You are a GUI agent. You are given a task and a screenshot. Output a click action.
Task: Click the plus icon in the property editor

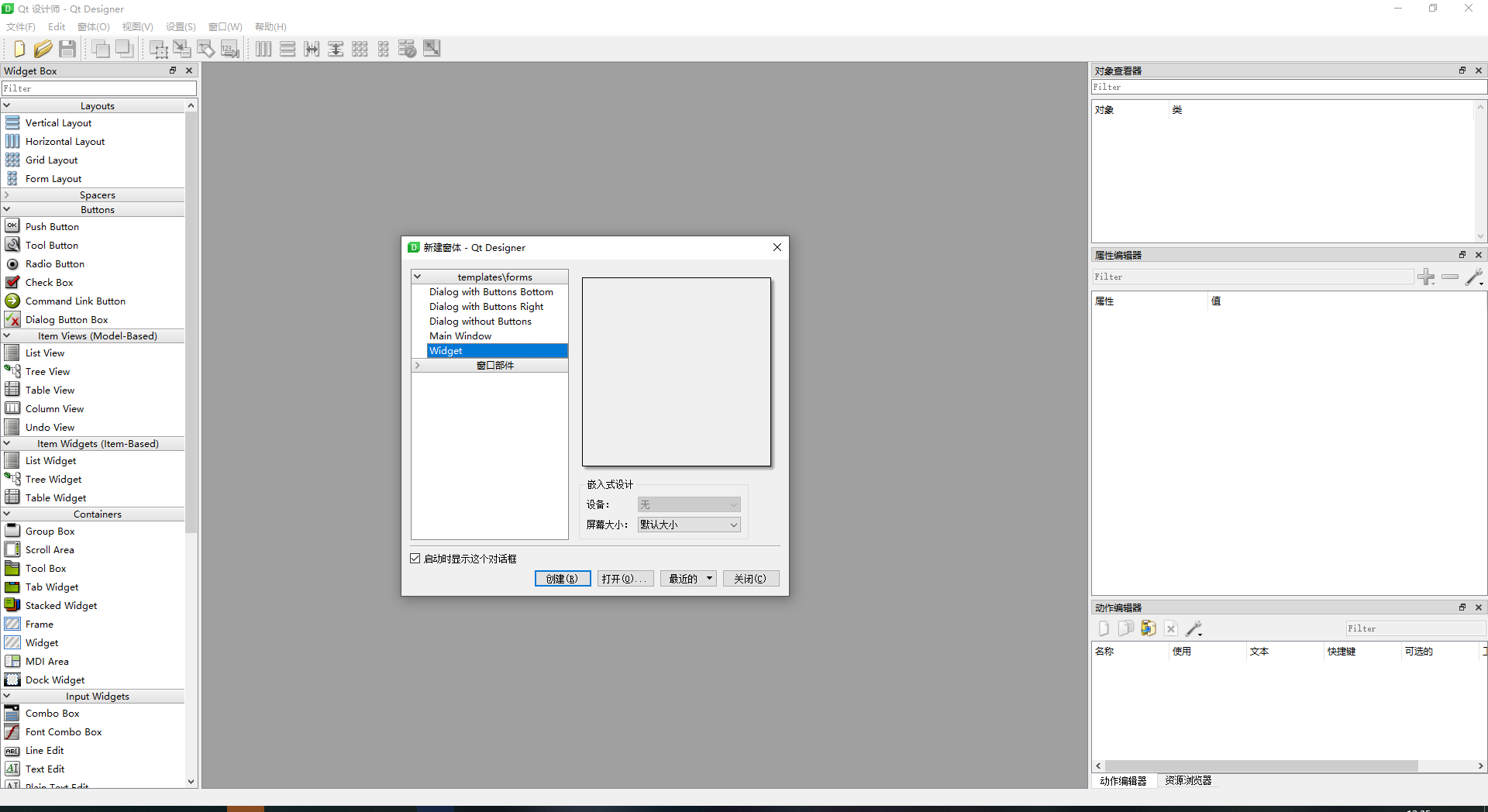coord(1426,277)
